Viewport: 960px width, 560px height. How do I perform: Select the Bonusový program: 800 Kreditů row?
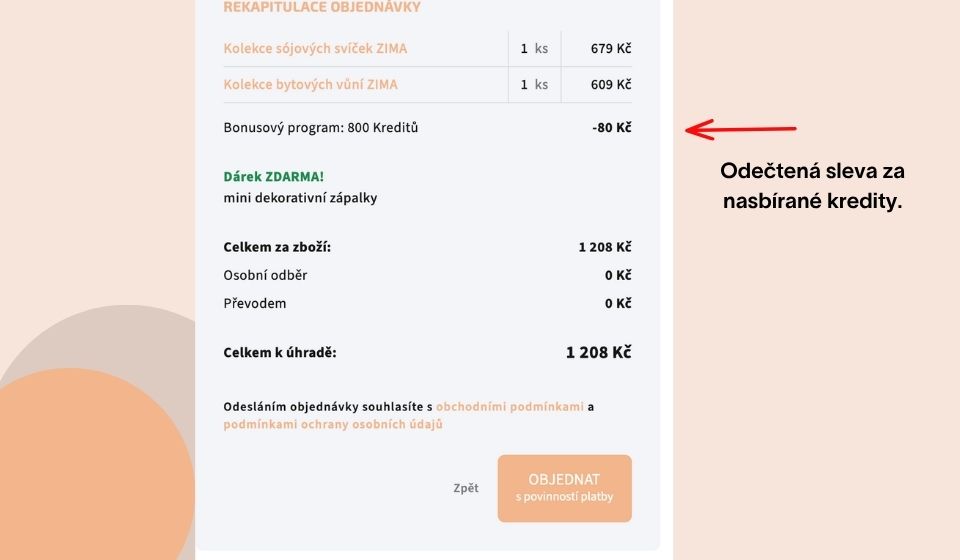pos(321,128)
